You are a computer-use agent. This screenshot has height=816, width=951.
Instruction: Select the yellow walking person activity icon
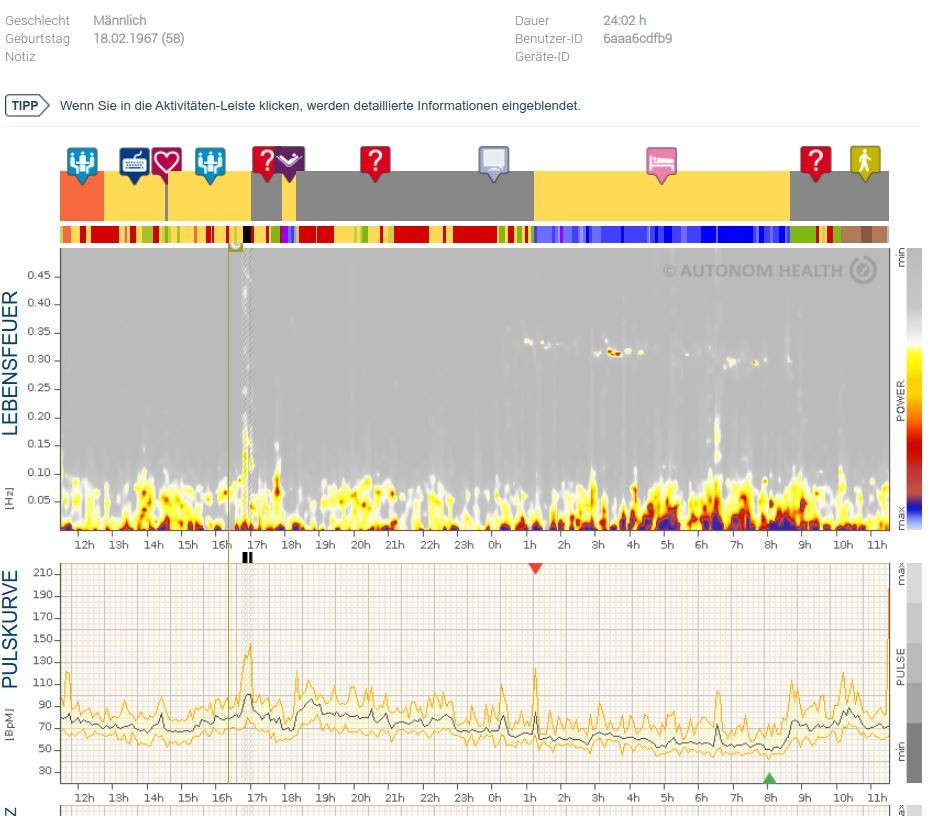click(x=865, y=160)
